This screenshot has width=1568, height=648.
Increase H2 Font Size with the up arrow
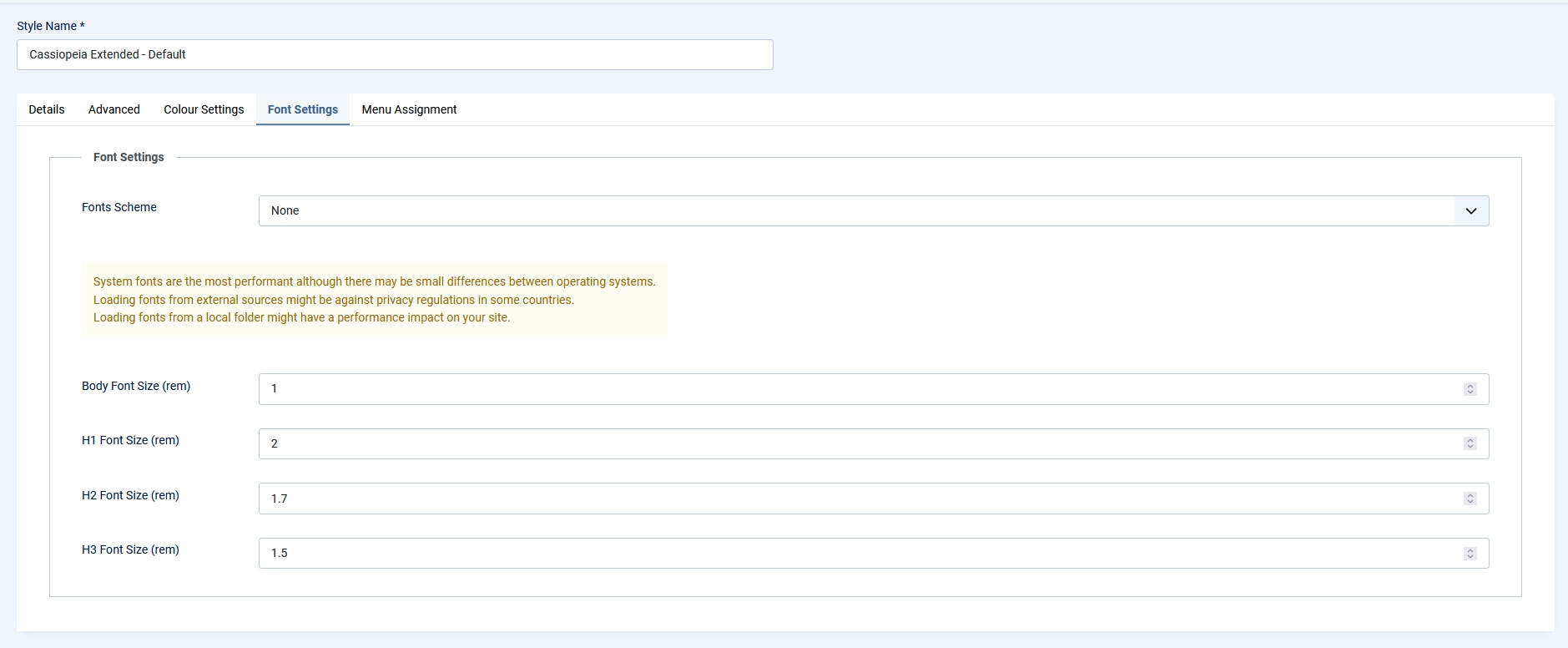click(x=1470, y=495)
